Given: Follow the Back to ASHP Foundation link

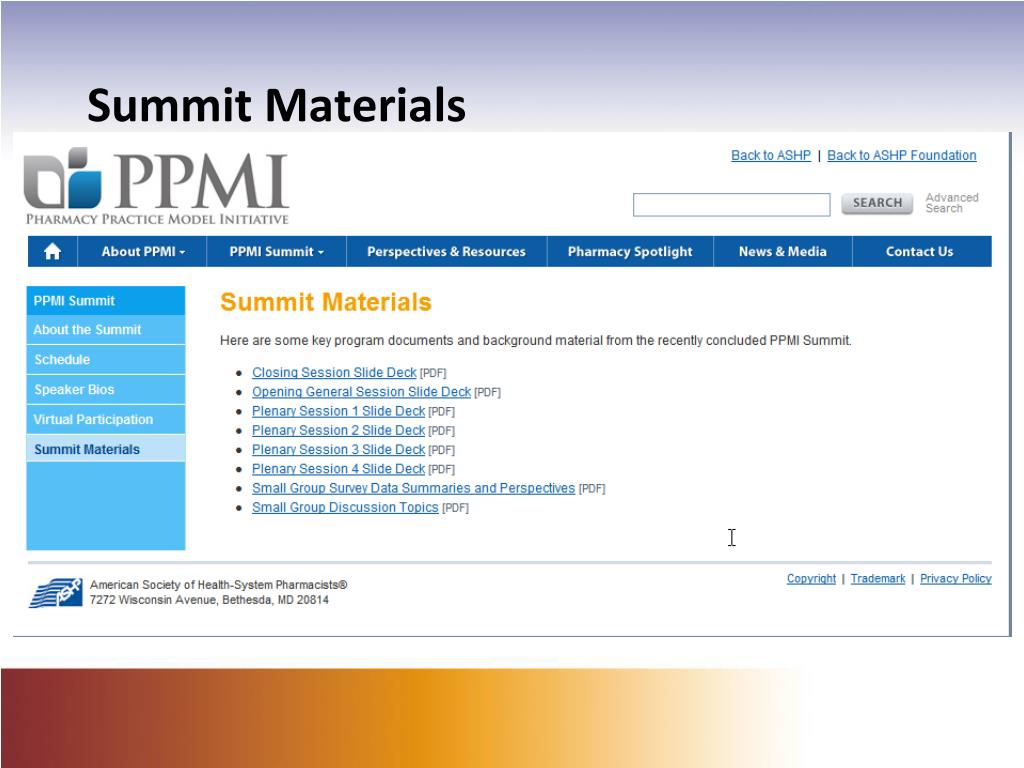Looking at the screenshot, I should (x=902, y=155).
